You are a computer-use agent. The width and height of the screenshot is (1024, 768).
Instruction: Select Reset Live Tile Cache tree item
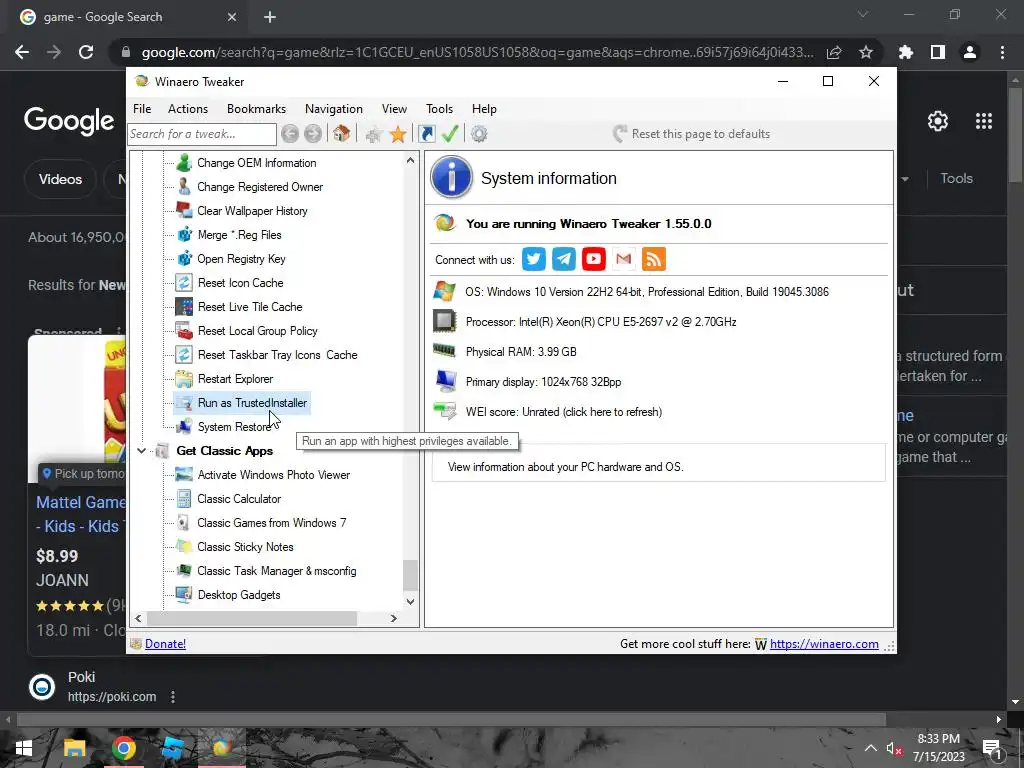pos(250,307)
